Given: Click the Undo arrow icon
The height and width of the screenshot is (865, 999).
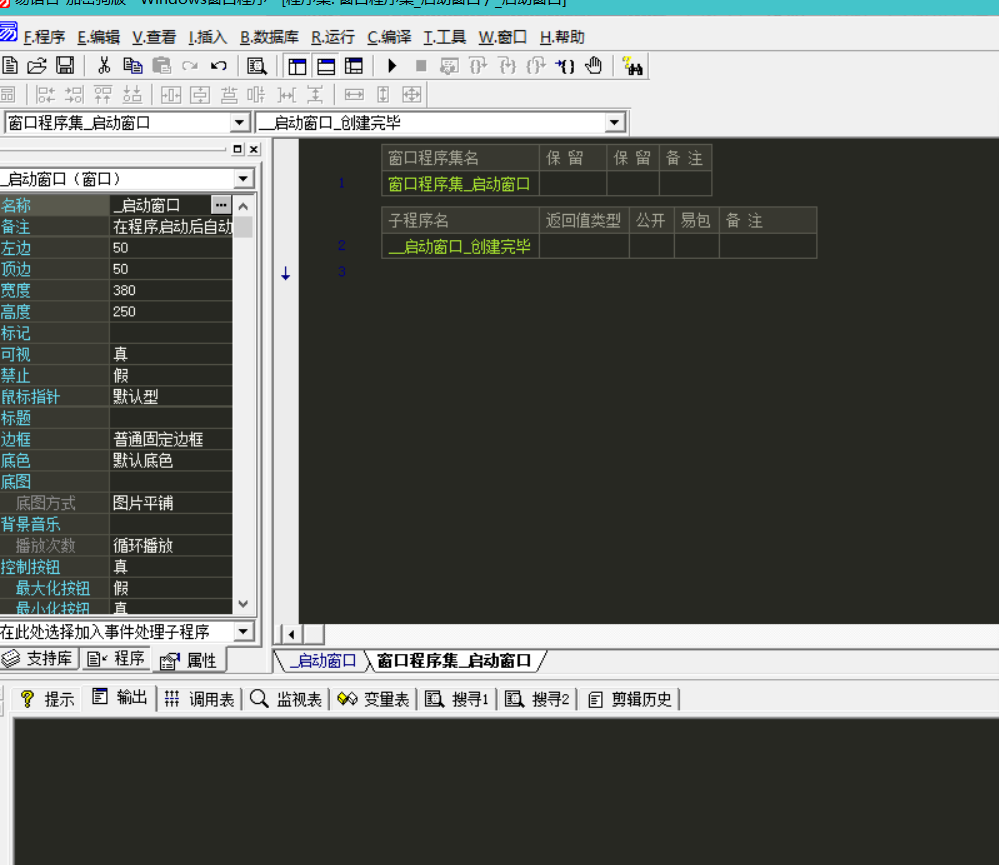Looking at the screenshot, I should (217, 65).
